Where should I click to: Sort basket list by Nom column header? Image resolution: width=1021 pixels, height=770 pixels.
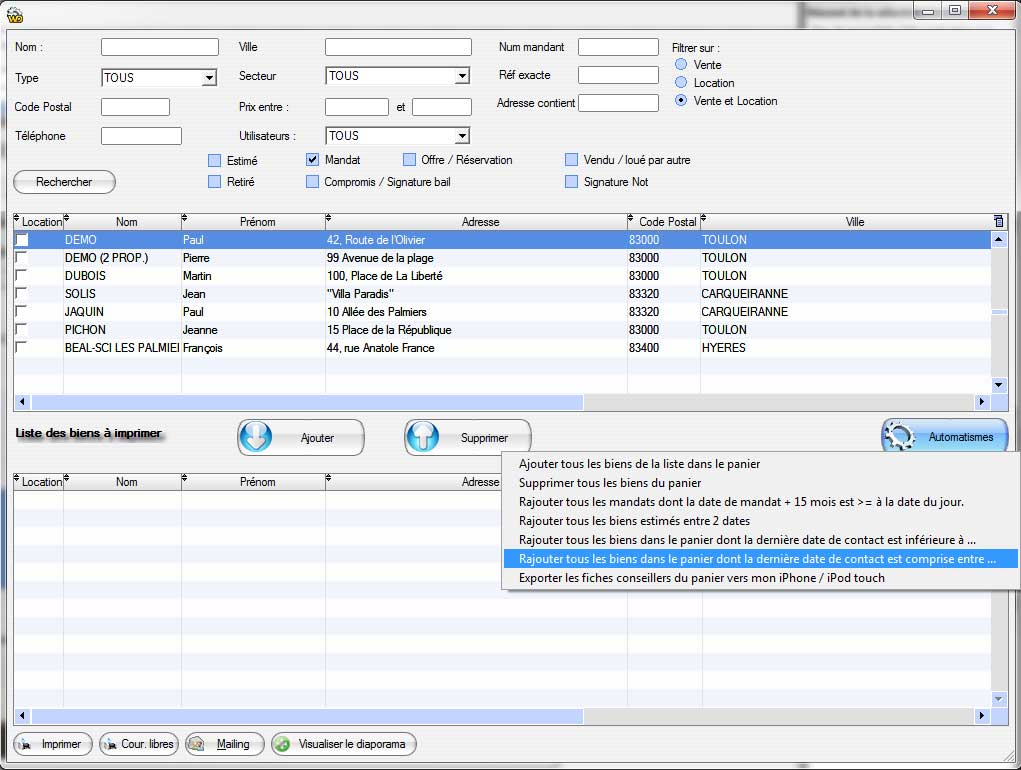click(126, 482)
